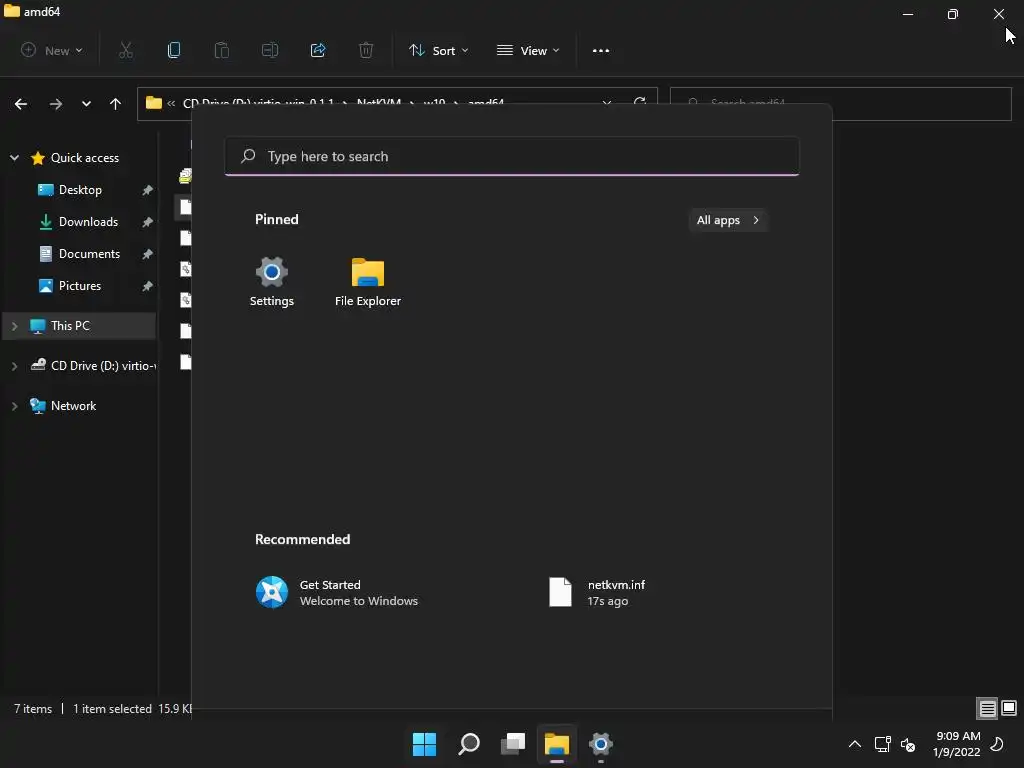Click the address bar folder icon
Image resolution: width=1024 pixels, height=768 pixels.
(153, 103)
